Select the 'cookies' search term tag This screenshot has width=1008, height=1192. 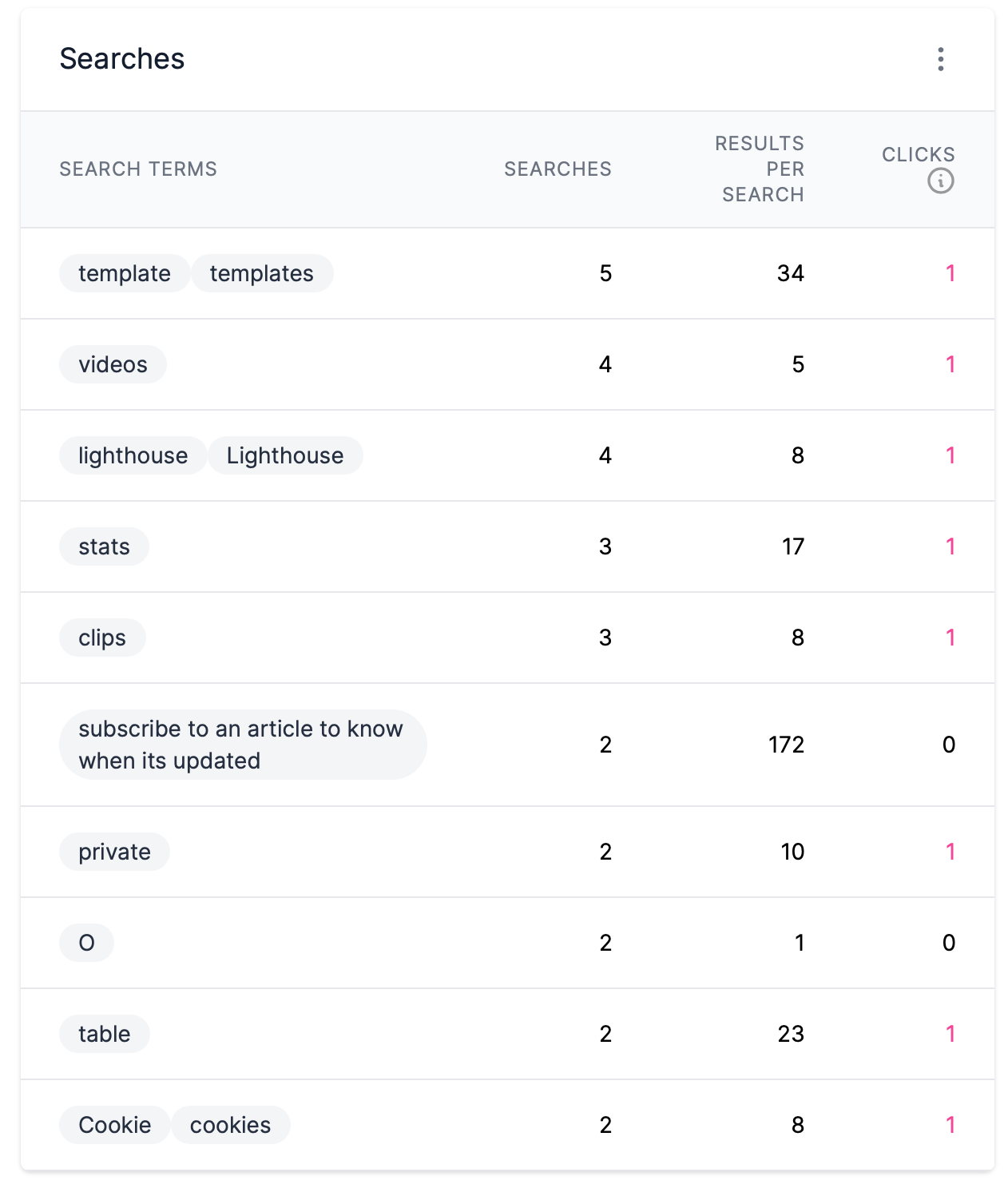(231, 1125)
